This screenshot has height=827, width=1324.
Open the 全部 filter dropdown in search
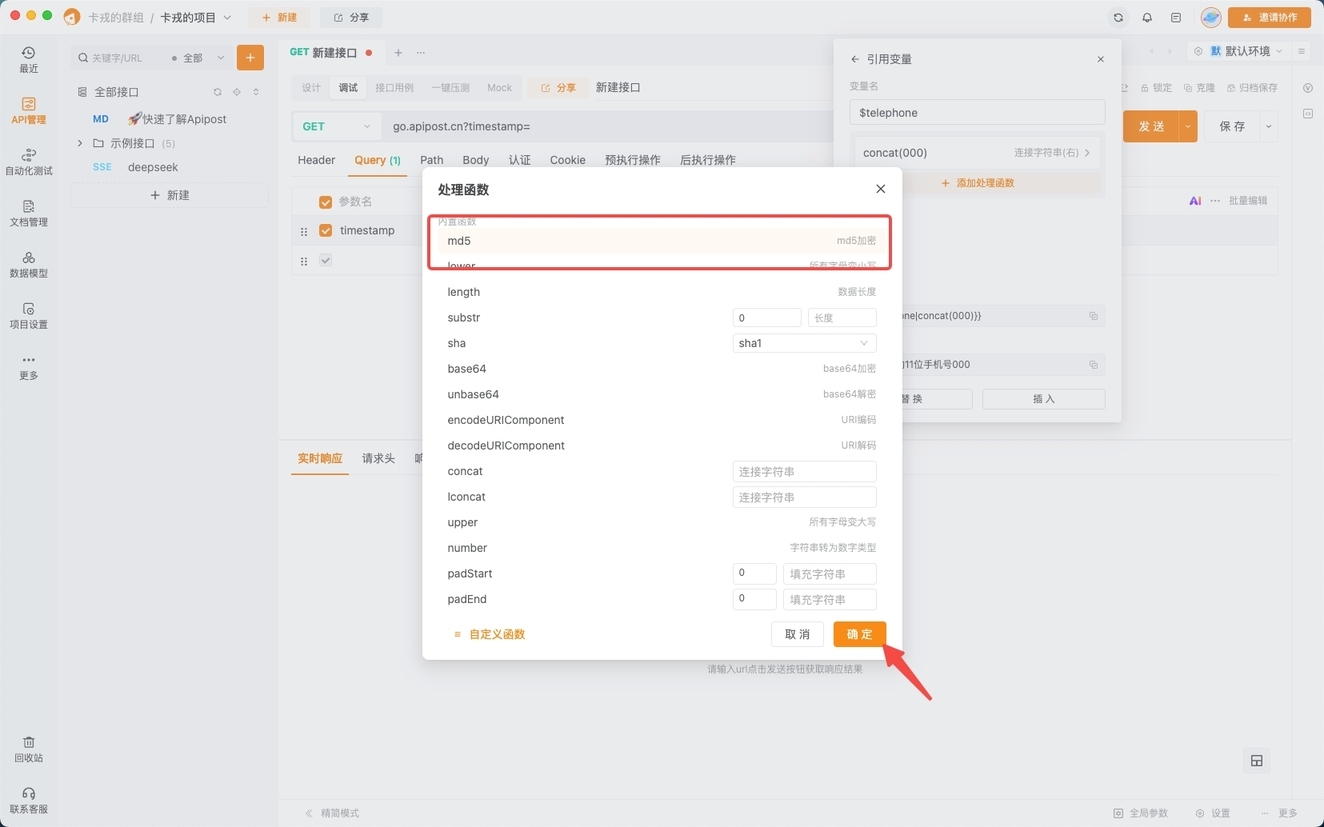pyautogui.click(x=198, y=58)
